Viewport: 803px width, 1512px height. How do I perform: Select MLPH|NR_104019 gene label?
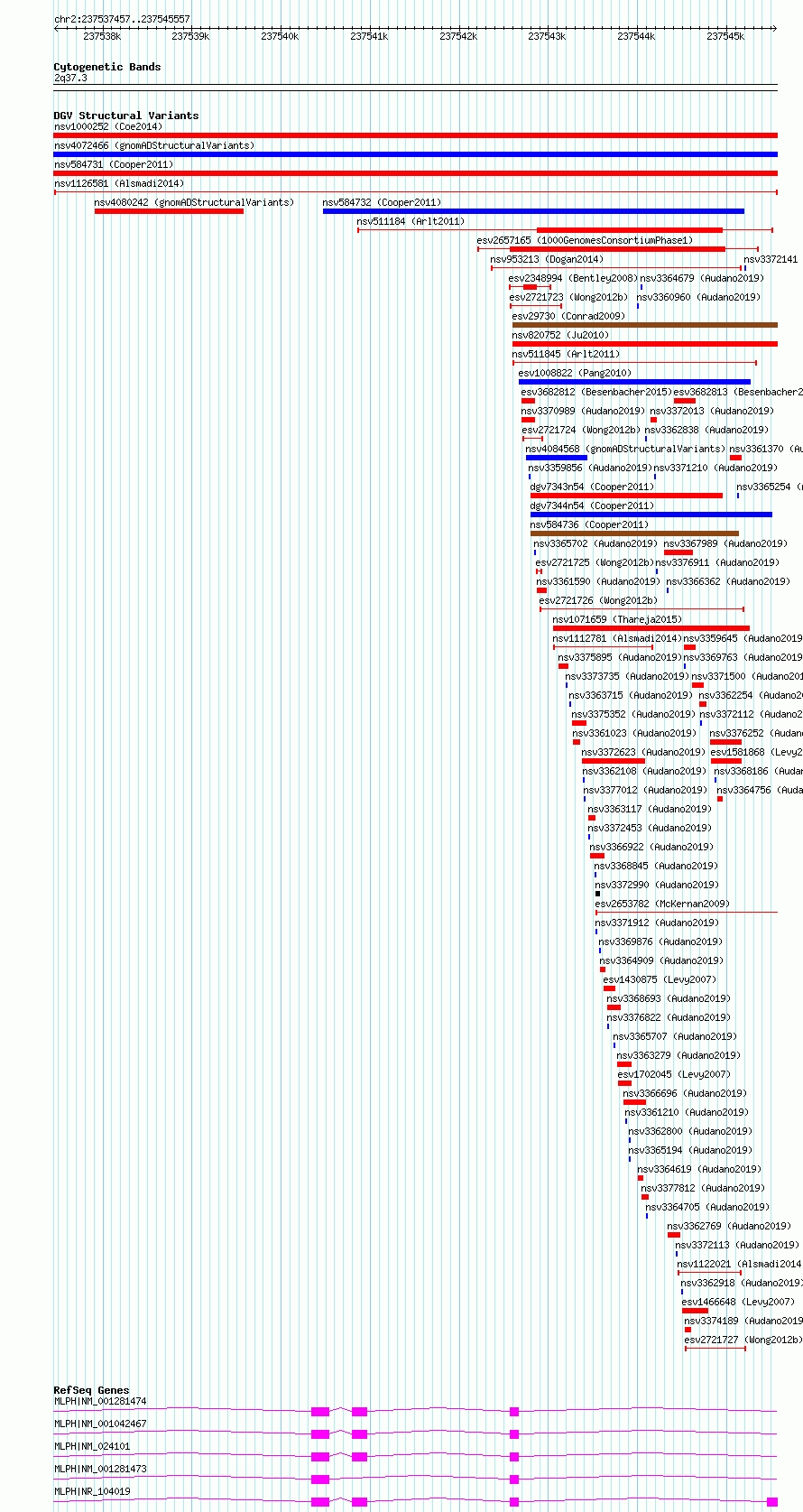(x=92, y=1491)
